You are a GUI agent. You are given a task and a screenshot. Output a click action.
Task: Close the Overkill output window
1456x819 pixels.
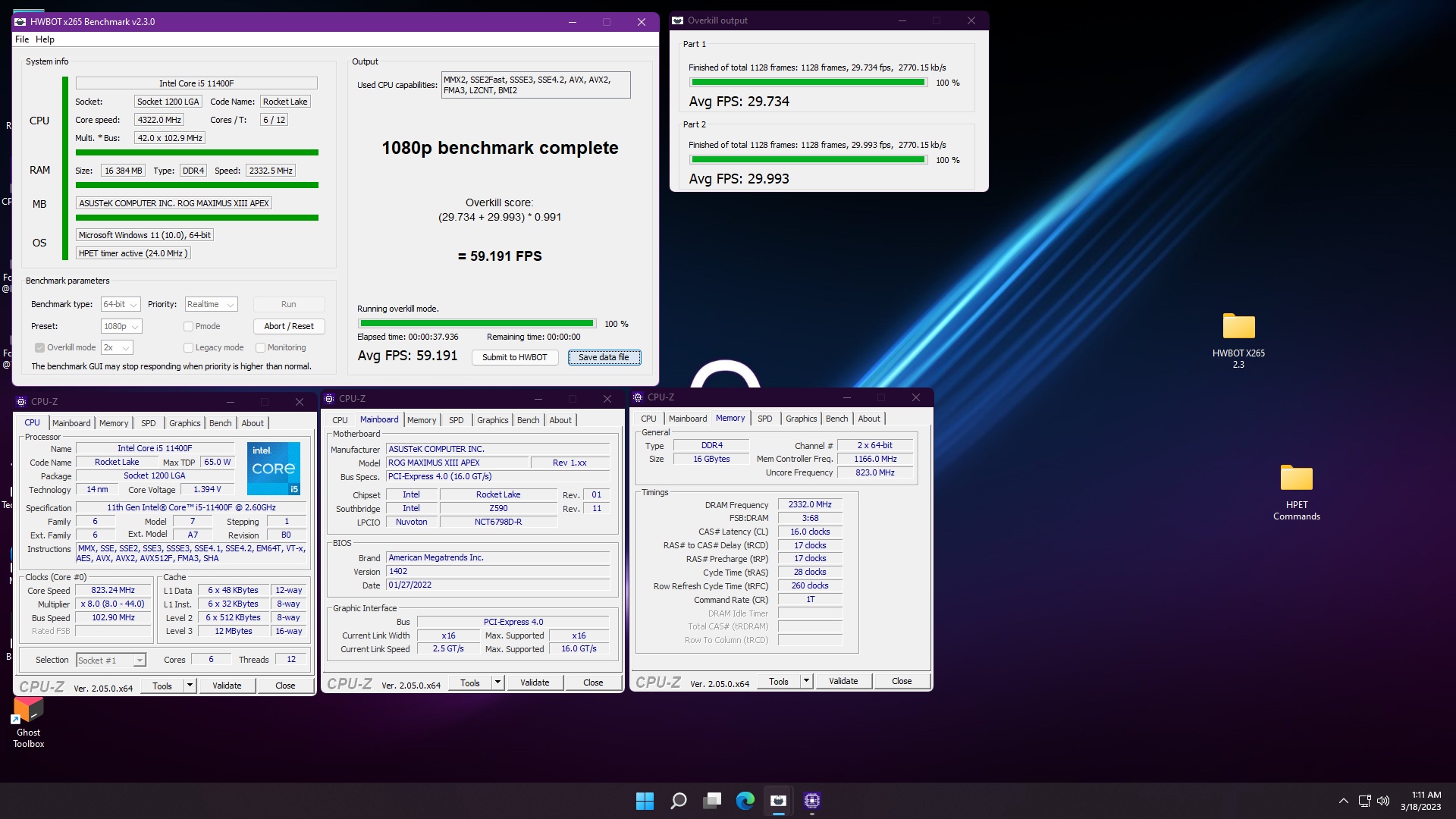(x=971, y=20)
